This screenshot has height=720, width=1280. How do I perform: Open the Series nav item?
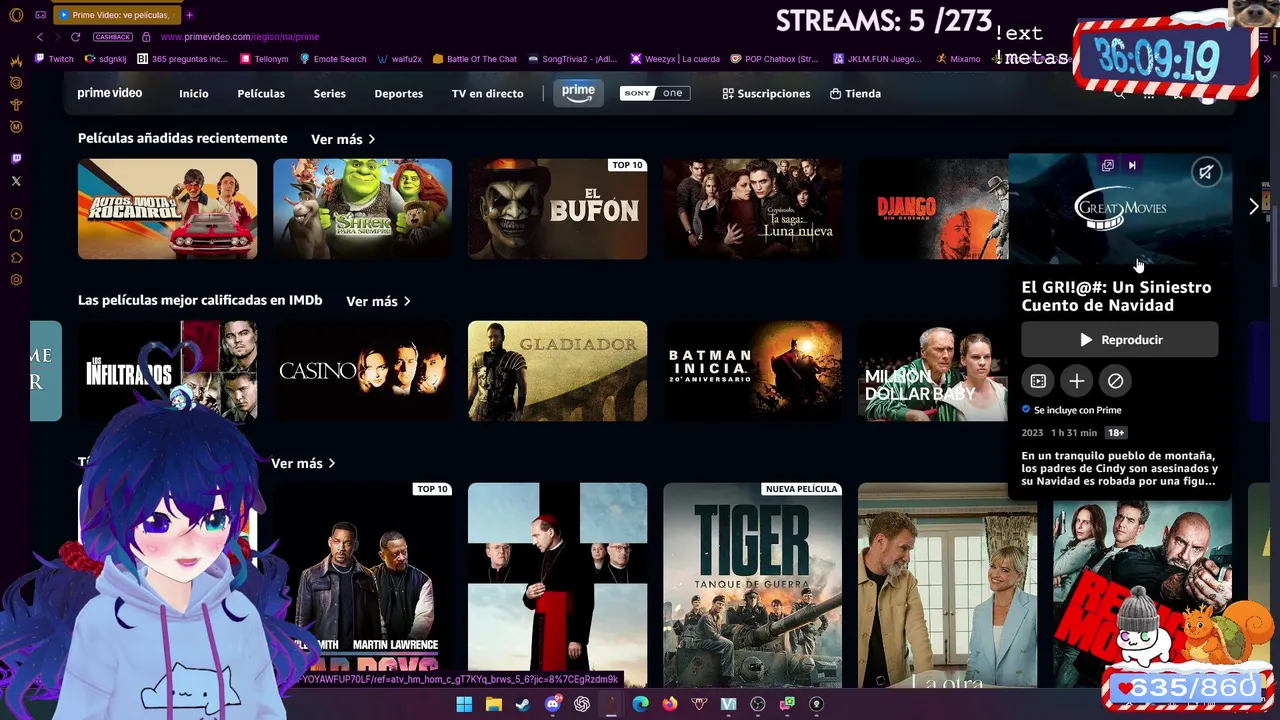point(329,93)
